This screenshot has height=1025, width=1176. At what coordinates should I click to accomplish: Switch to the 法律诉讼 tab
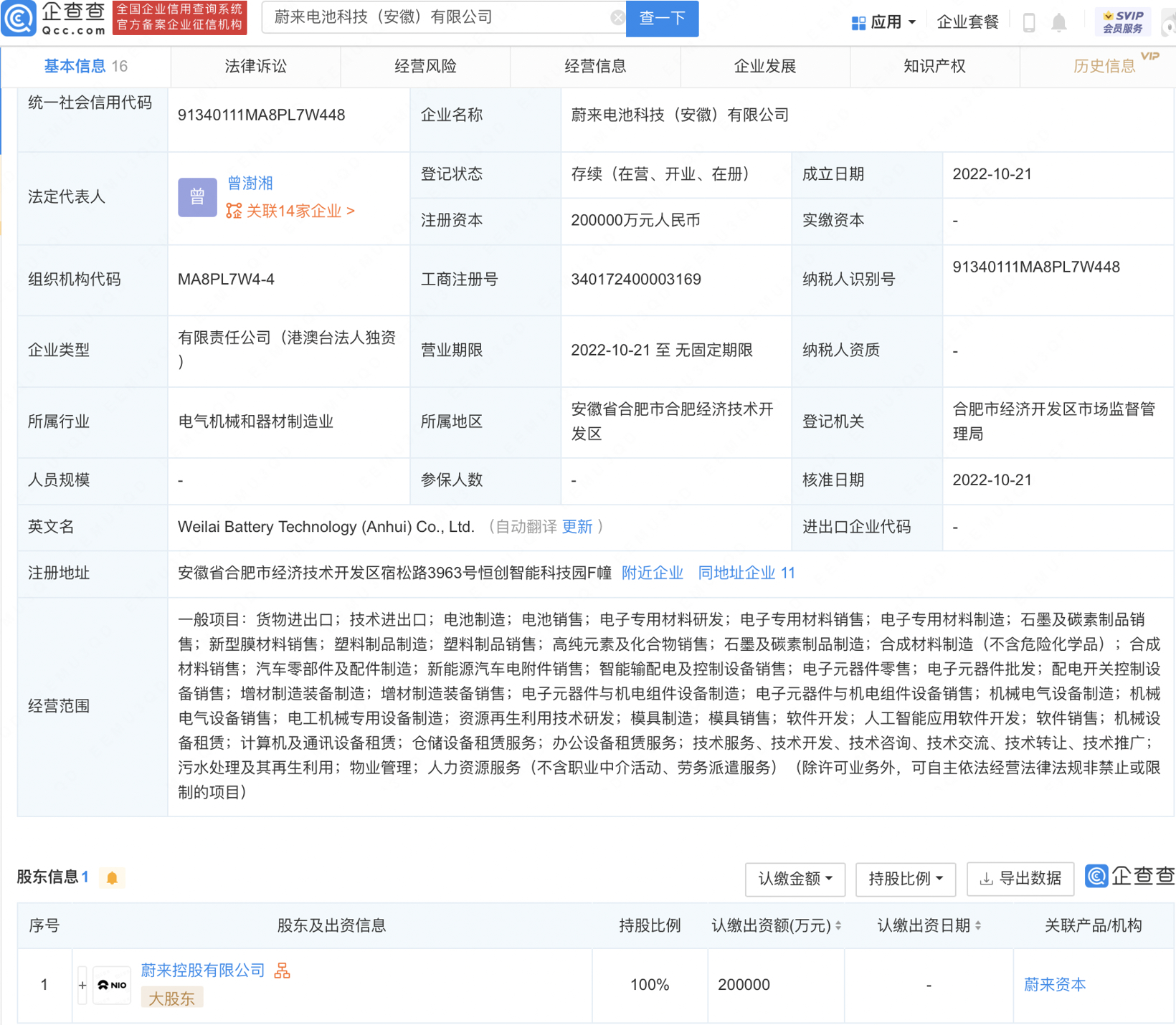pyautogui.click(x=255, y=66)
